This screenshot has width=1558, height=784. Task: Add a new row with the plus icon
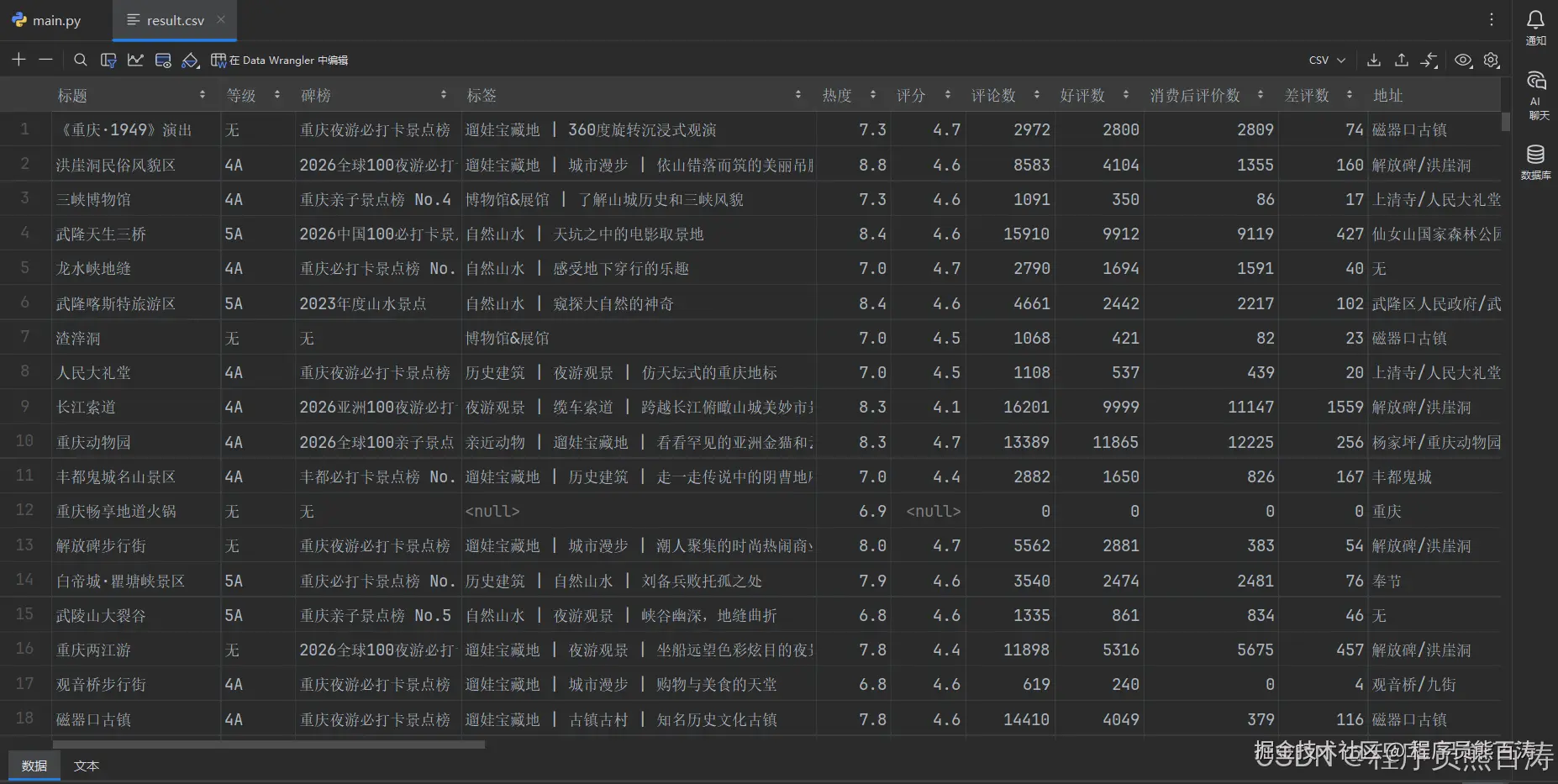click(18, 60)
